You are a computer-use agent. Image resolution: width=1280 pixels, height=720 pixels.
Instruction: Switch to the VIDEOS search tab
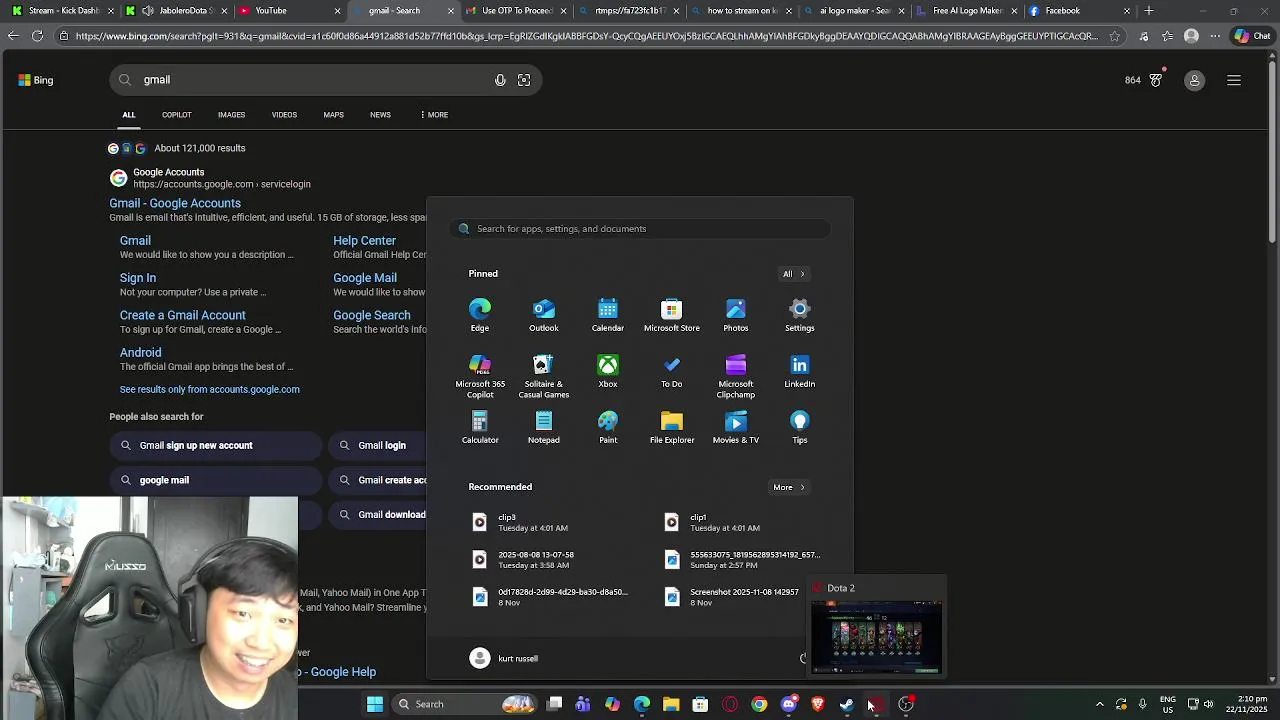pos(284,115)
